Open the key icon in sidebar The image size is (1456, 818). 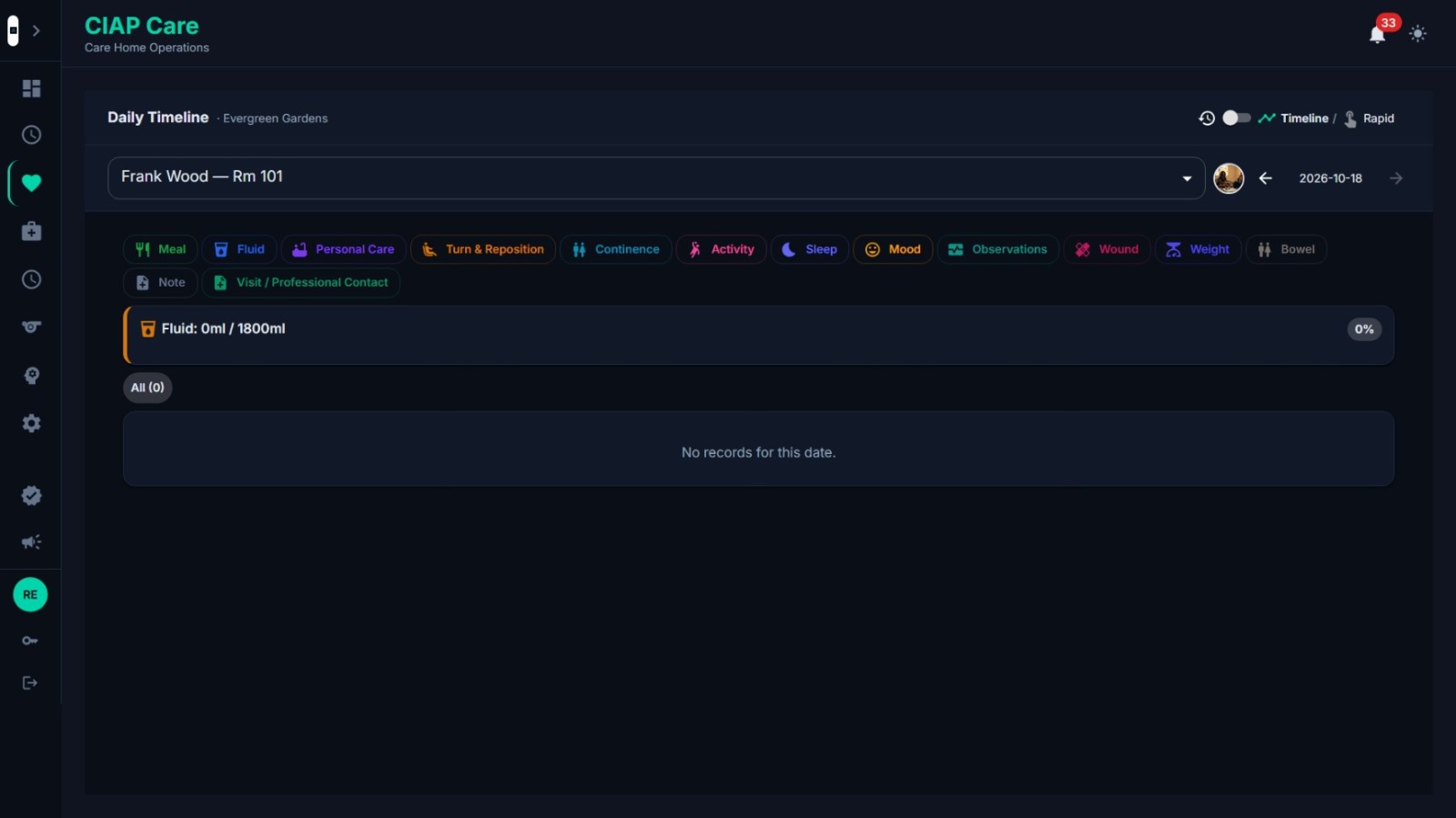[30, 641]
